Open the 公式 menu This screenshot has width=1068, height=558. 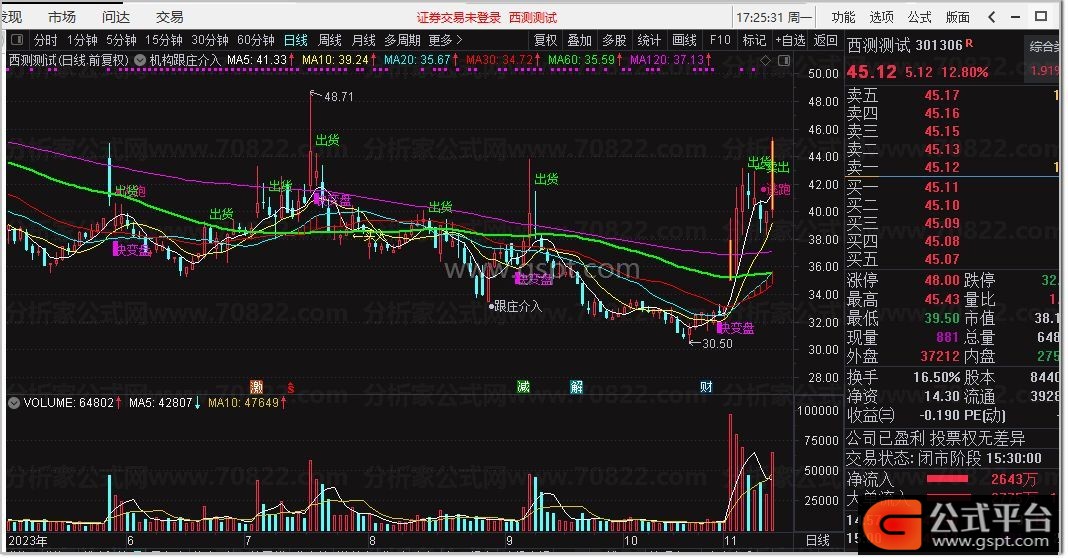(x=920, y=17)
